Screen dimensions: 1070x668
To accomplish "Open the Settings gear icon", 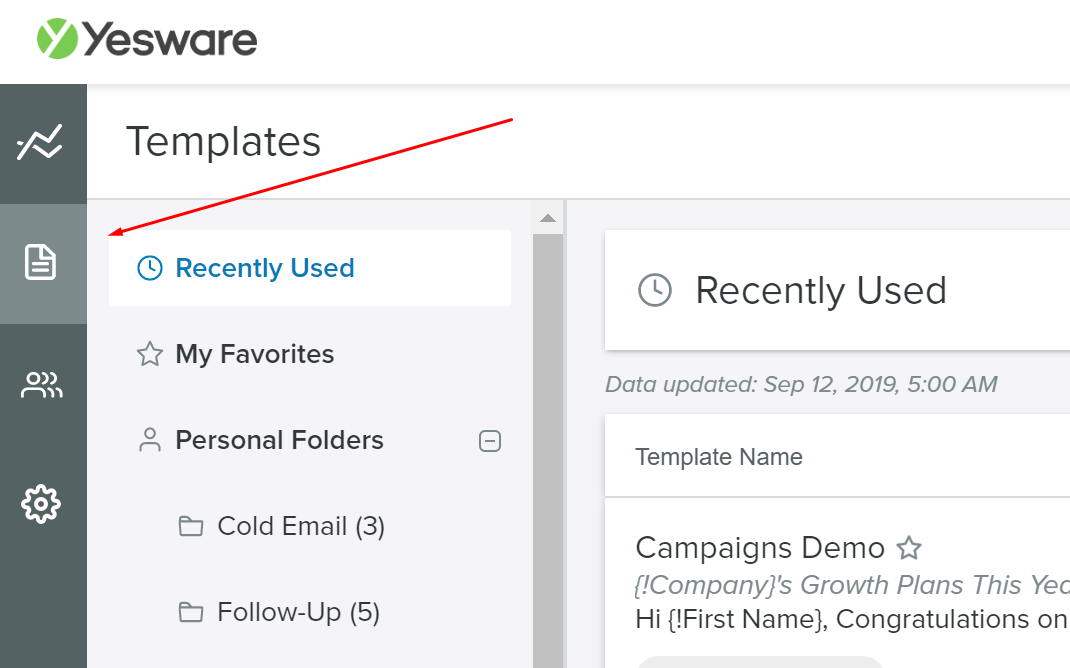I will coord(41,503).
